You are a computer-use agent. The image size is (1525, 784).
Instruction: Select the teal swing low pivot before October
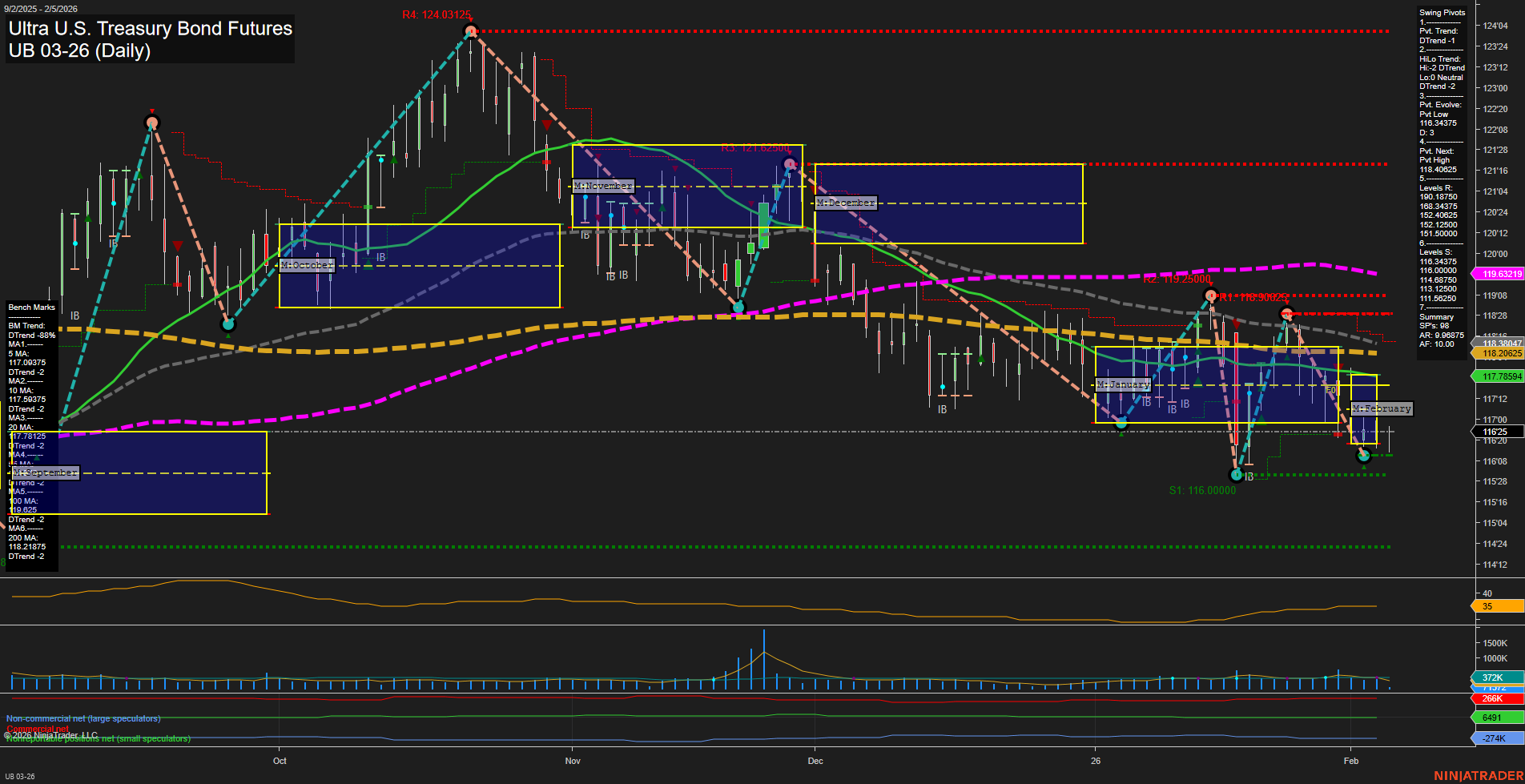[x=228, y=324]
